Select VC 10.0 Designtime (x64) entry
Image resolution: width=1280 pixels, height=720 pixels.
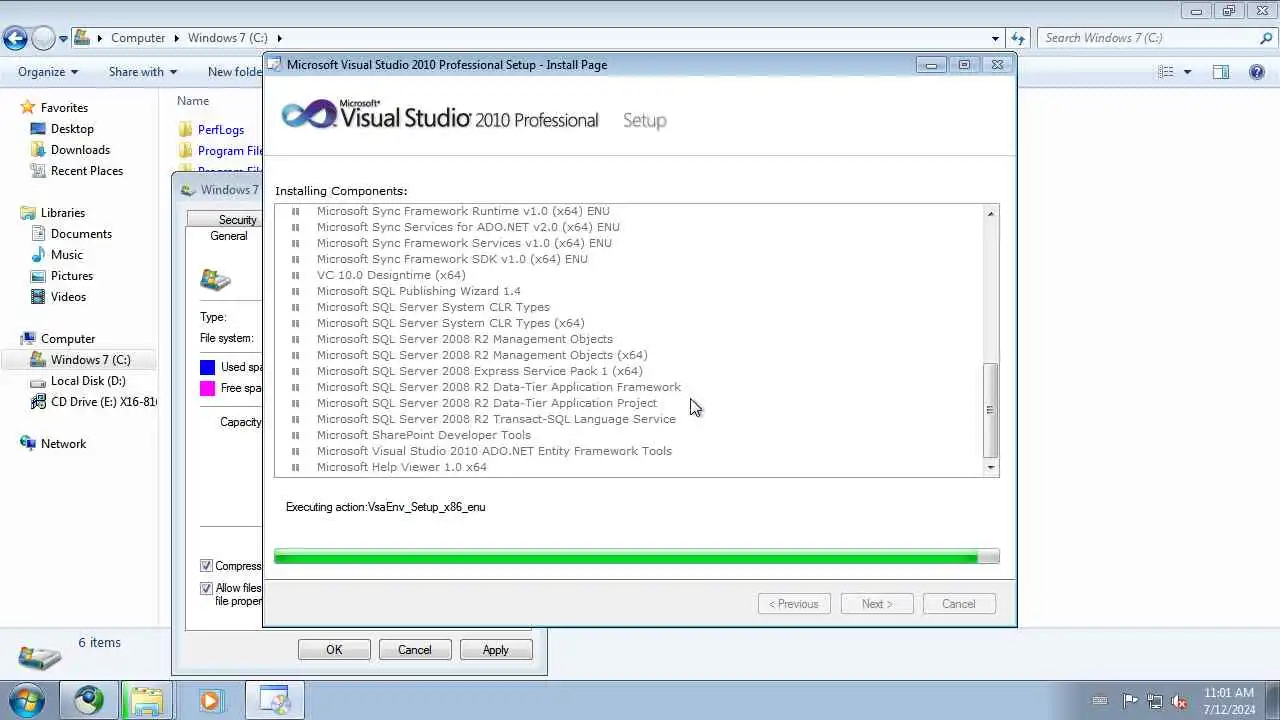(391, 275)
